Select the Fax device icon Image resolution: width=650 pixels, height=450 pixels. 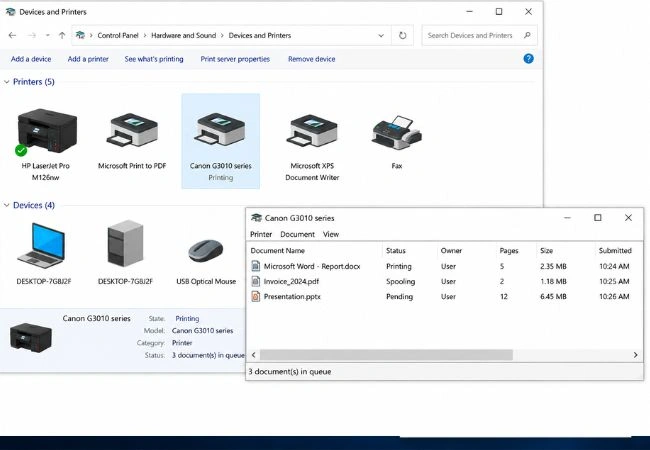397,133
